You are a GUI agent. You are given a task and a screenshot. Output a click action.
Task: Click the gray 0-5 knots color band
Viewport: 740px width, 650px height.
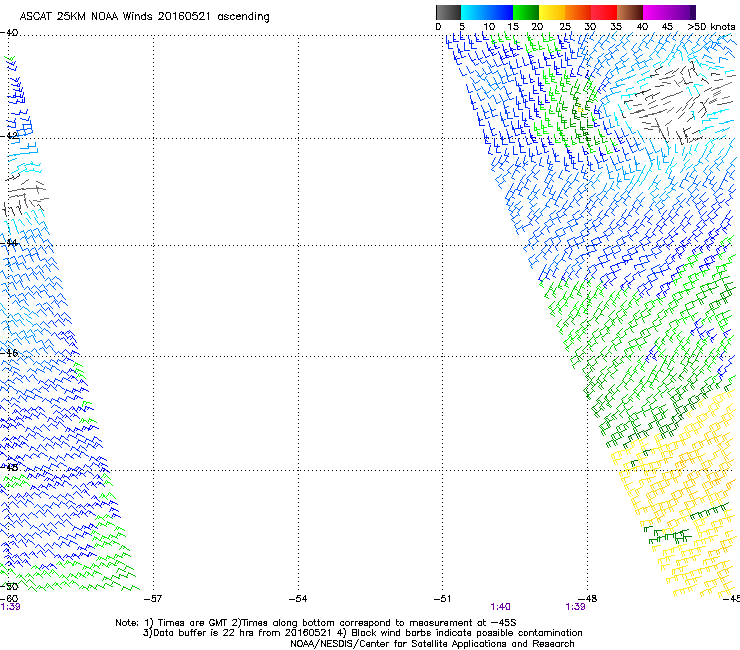(x=448, y=12)
